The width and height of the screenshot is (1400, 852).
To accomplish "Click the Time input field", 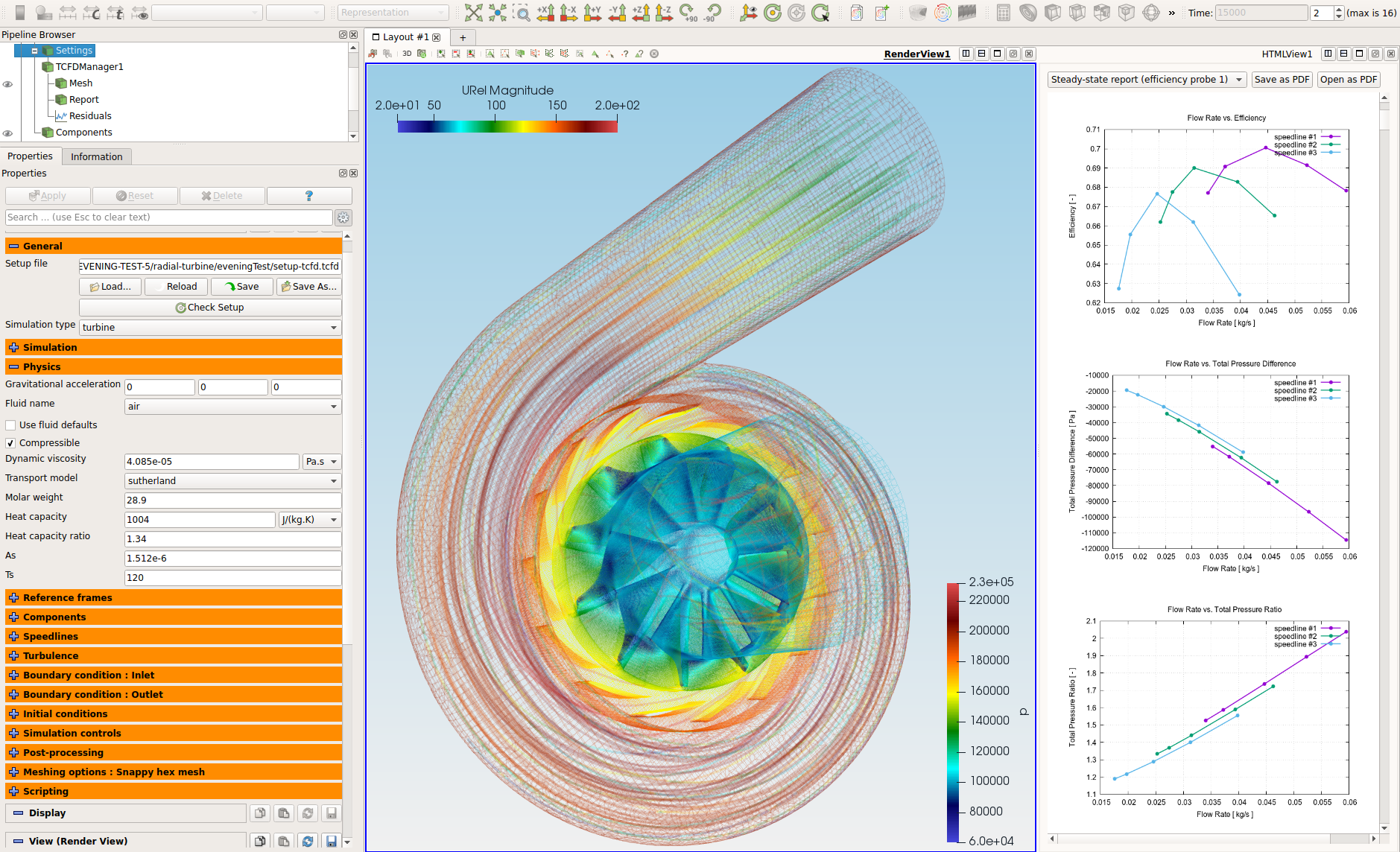I will (1261, 13).
